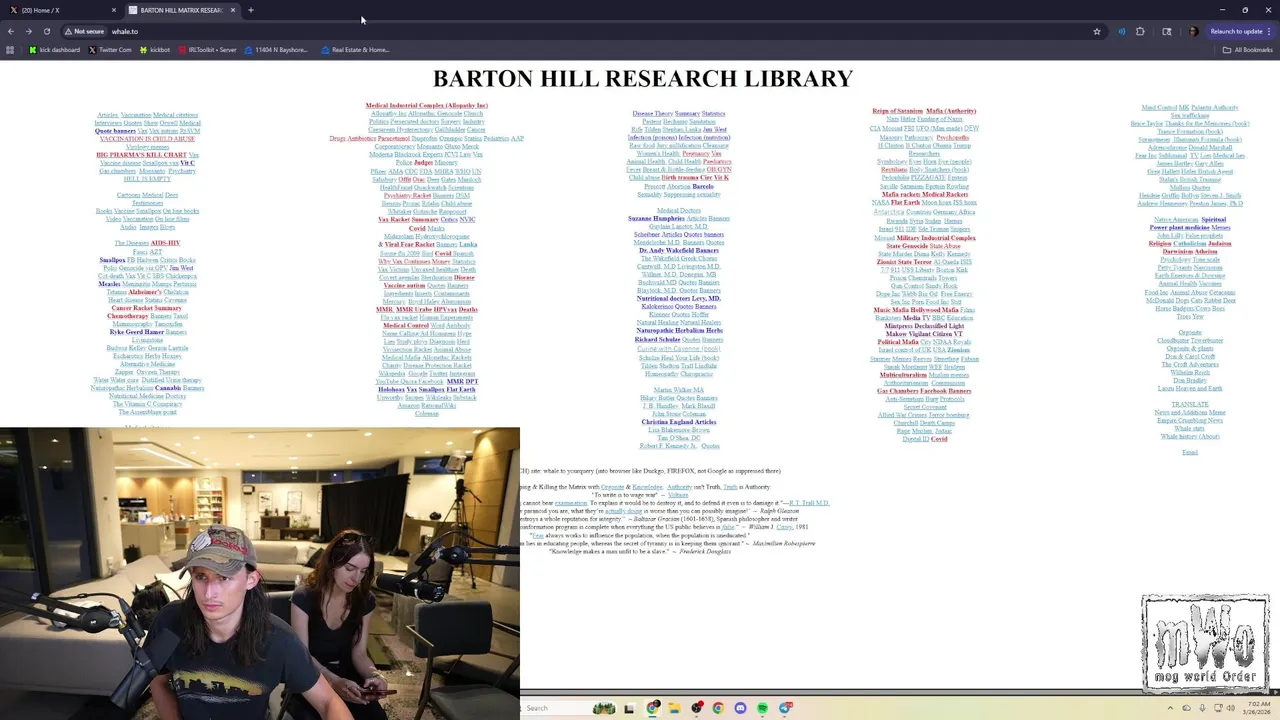Click the browser forward arrow
1280x720 pixels.
(x=29, y=31)
